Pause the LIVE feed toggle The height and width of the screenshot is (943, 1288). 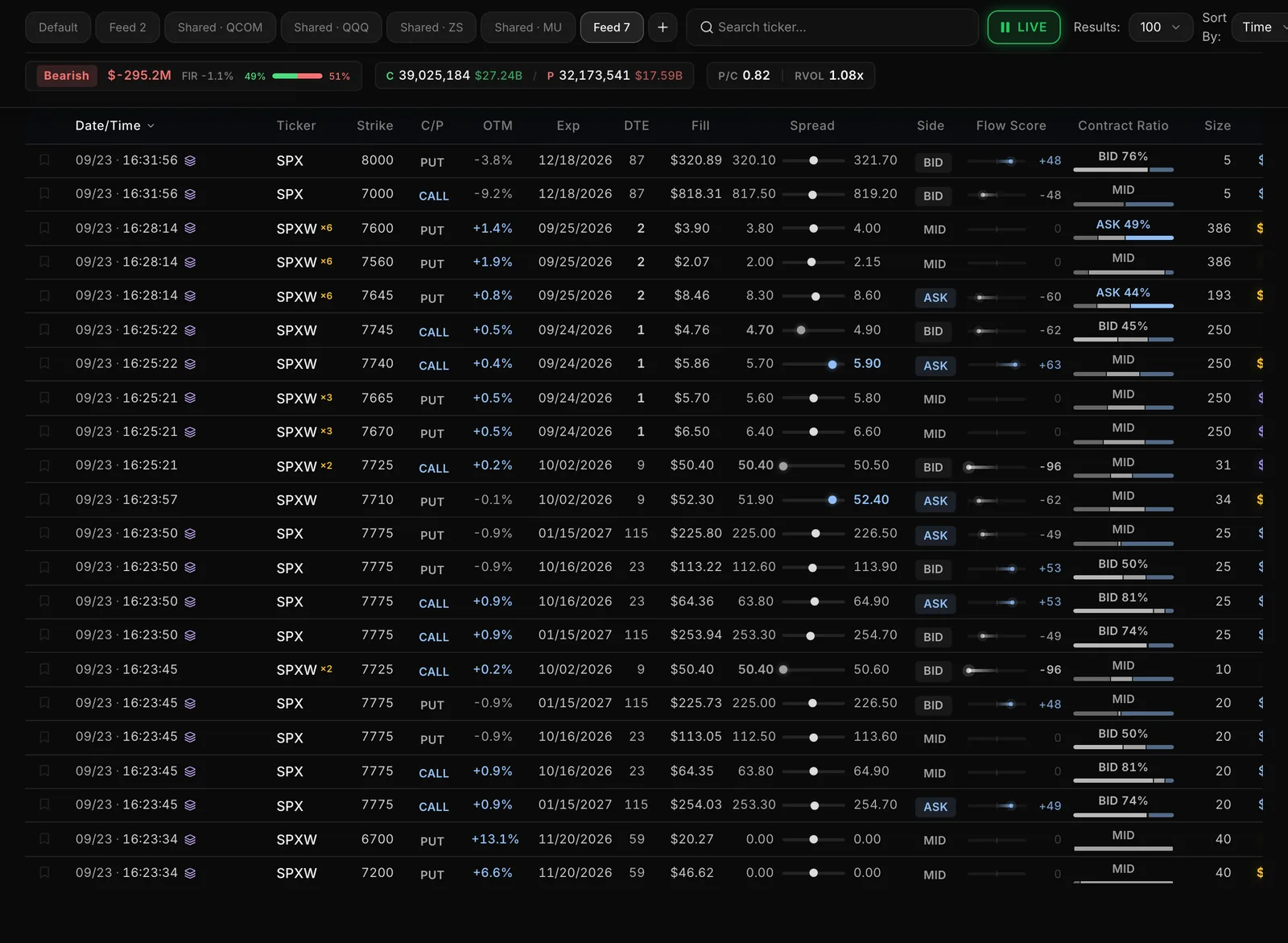1024,27
